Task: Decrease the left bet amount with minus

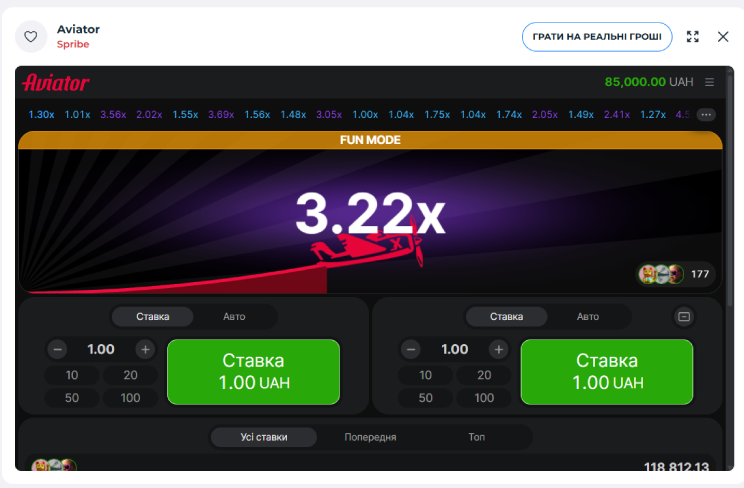Action: point(58,349)
